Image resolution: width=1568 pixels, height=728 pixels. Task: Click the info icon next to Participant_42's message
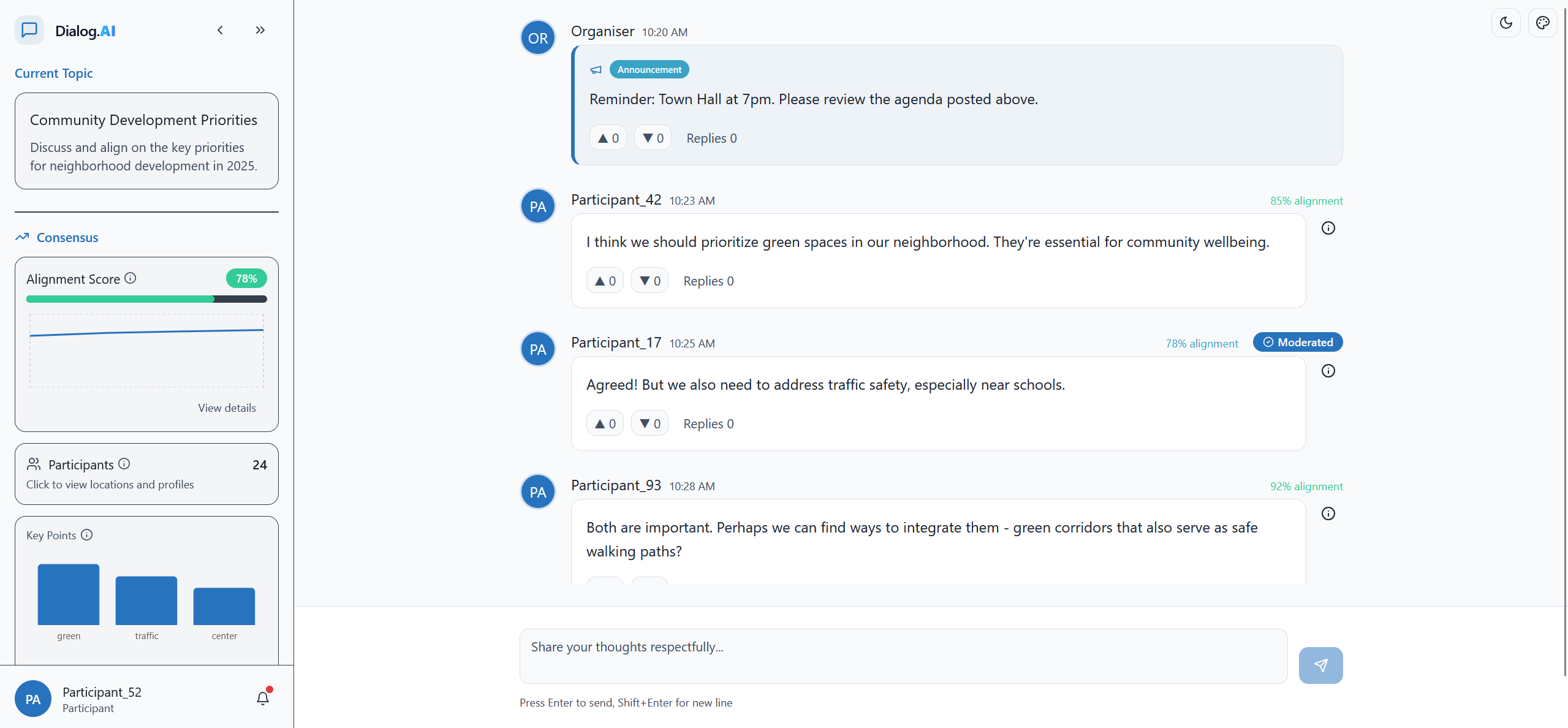tap(1330, 228)
